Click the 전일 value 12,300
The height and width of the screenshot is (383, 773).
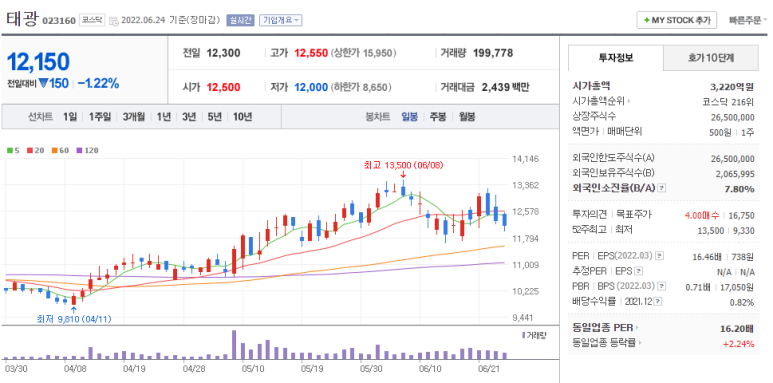(223, 53)
